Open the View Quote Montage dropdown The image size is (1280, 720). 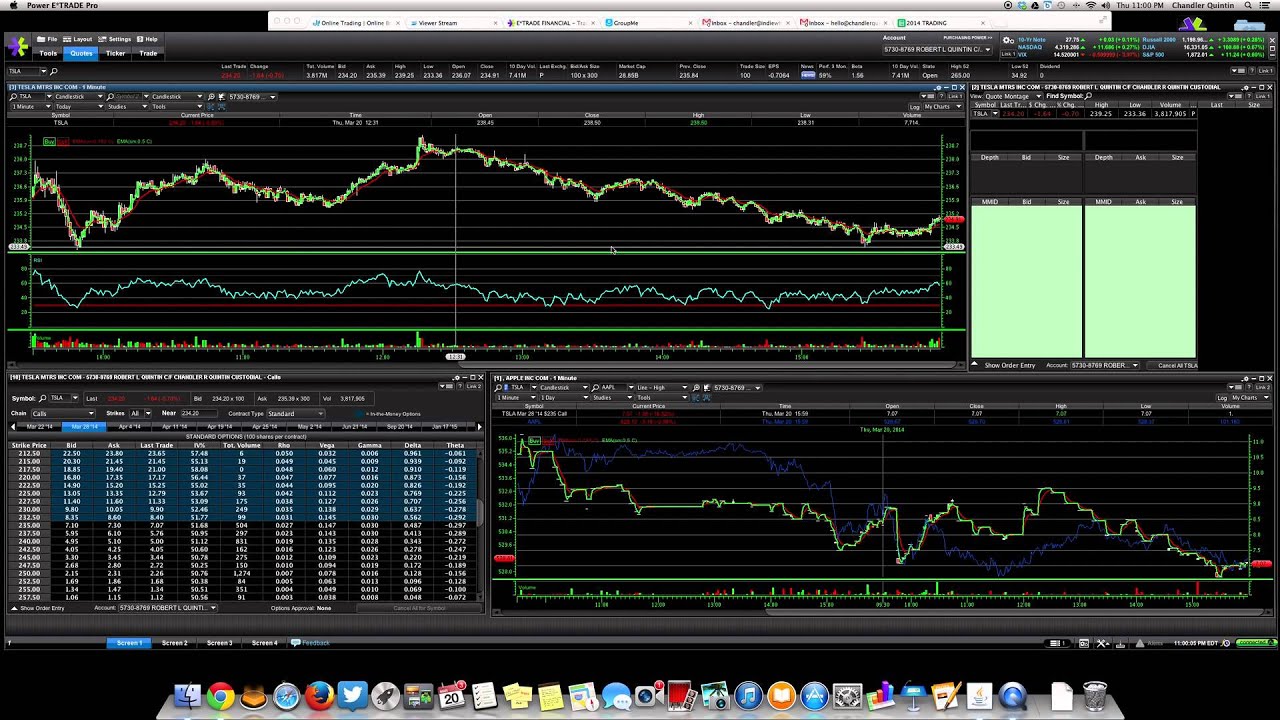click(1013, 96)
